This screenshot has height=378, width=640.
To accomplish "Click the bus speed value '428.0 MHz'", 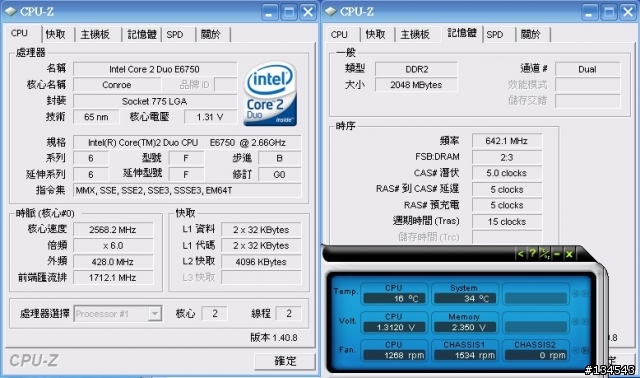I will pyautogui.click(x=113, y=262).
